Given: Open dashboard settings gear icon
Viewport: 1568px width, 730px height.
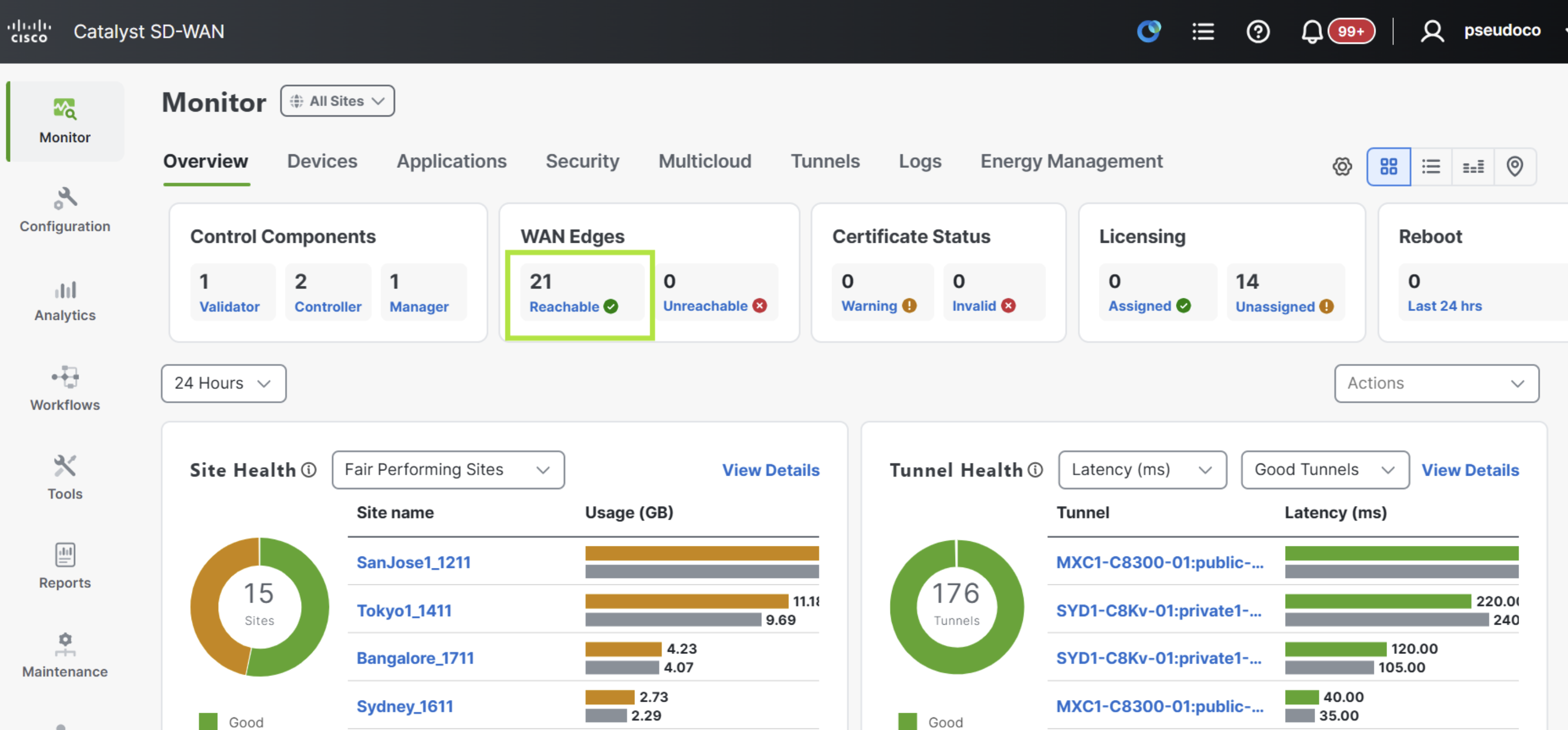Looking at the screenshot, I should tap(1342, 166).
